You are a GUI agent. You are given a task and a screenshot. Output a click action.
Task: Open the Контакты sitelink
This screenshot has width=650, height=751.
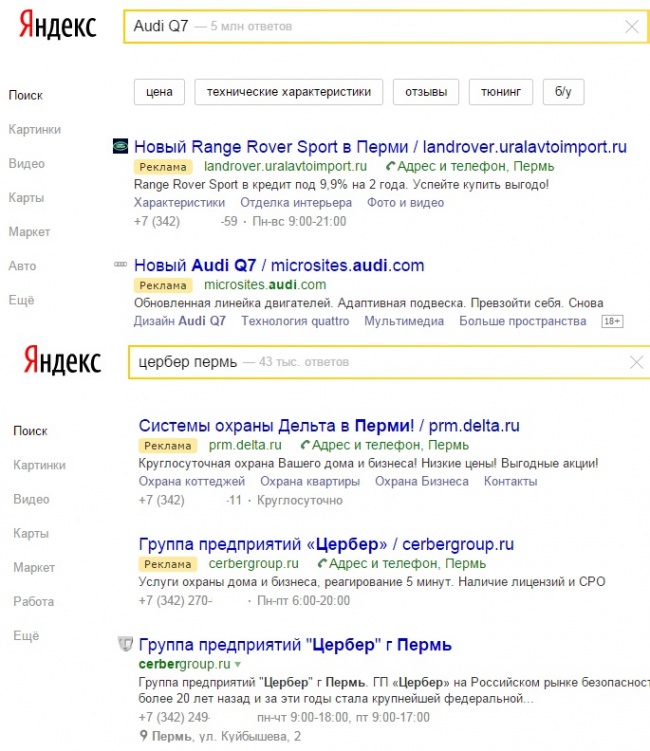(x=511, y=481)
